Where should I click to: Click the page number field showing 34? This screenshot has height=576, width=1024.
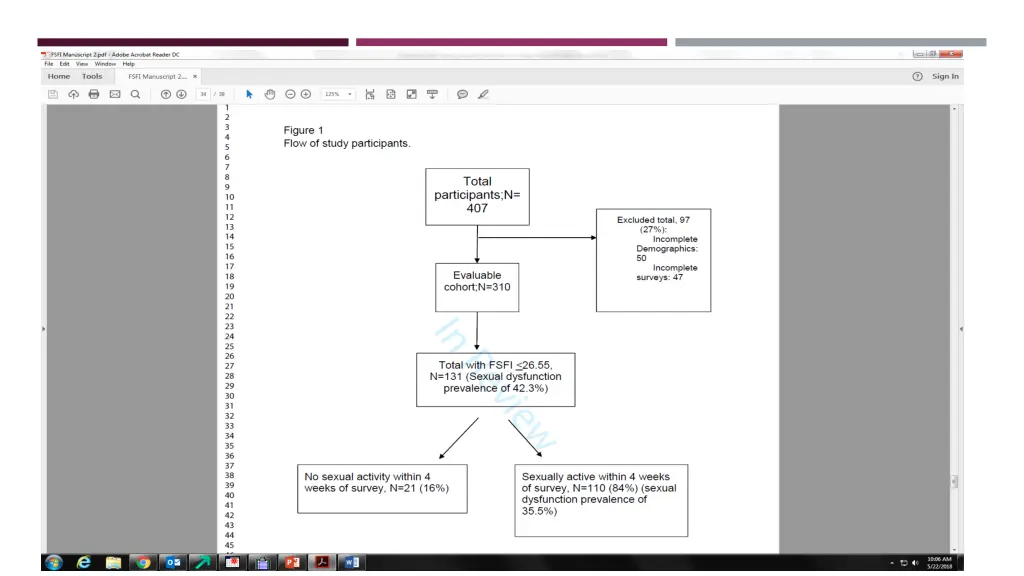coord(203,94)
